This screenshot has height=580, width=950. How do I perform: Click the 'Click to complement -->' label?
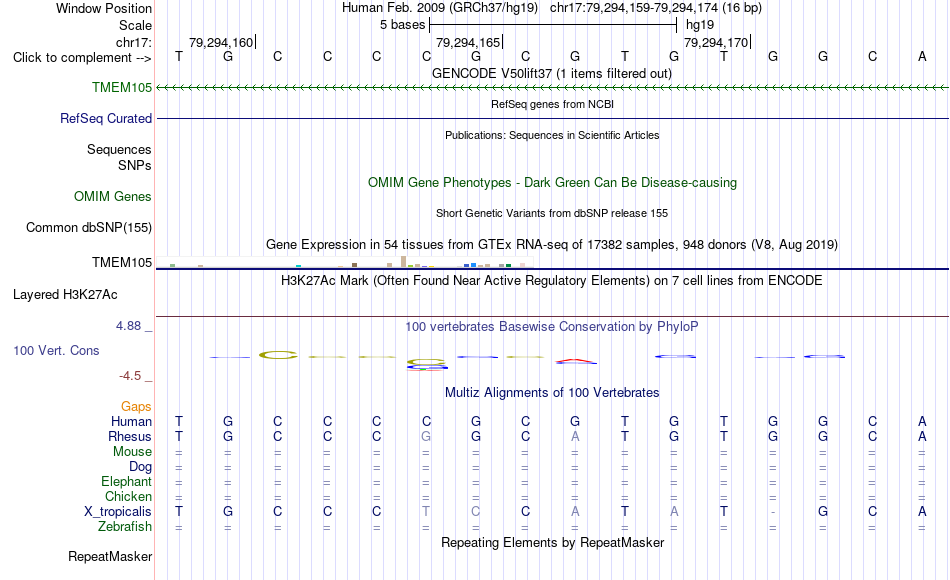click(x=82, y=58)
